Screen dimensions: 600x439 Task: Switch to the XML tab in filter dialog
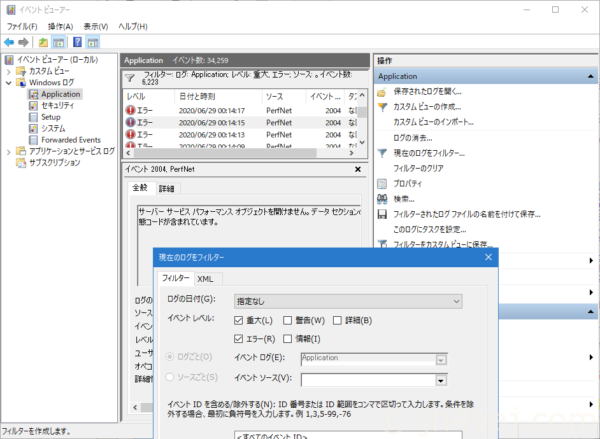tap(204, 279)
